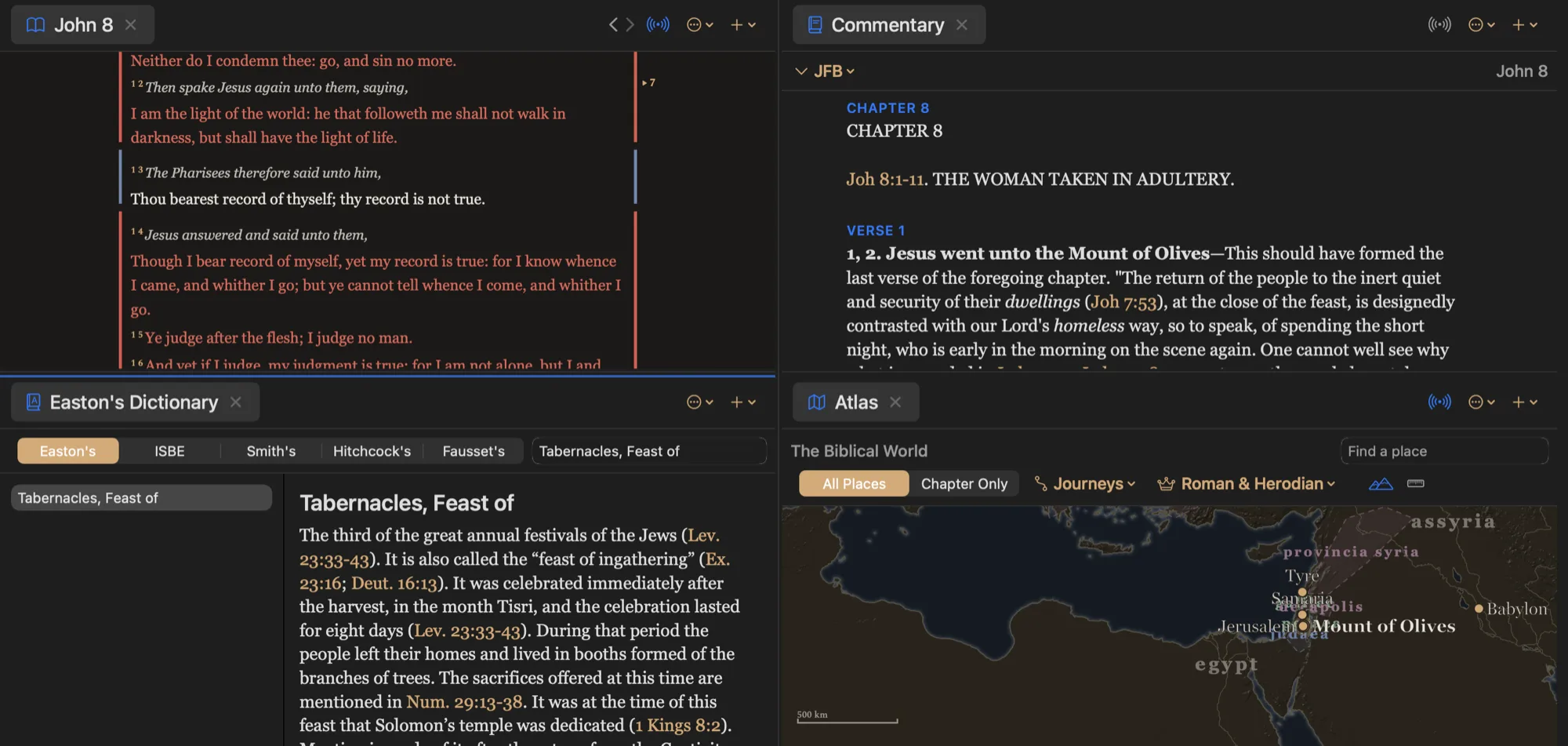
Task: Switch to Smith's dictionary
Action: click(271, 451)
